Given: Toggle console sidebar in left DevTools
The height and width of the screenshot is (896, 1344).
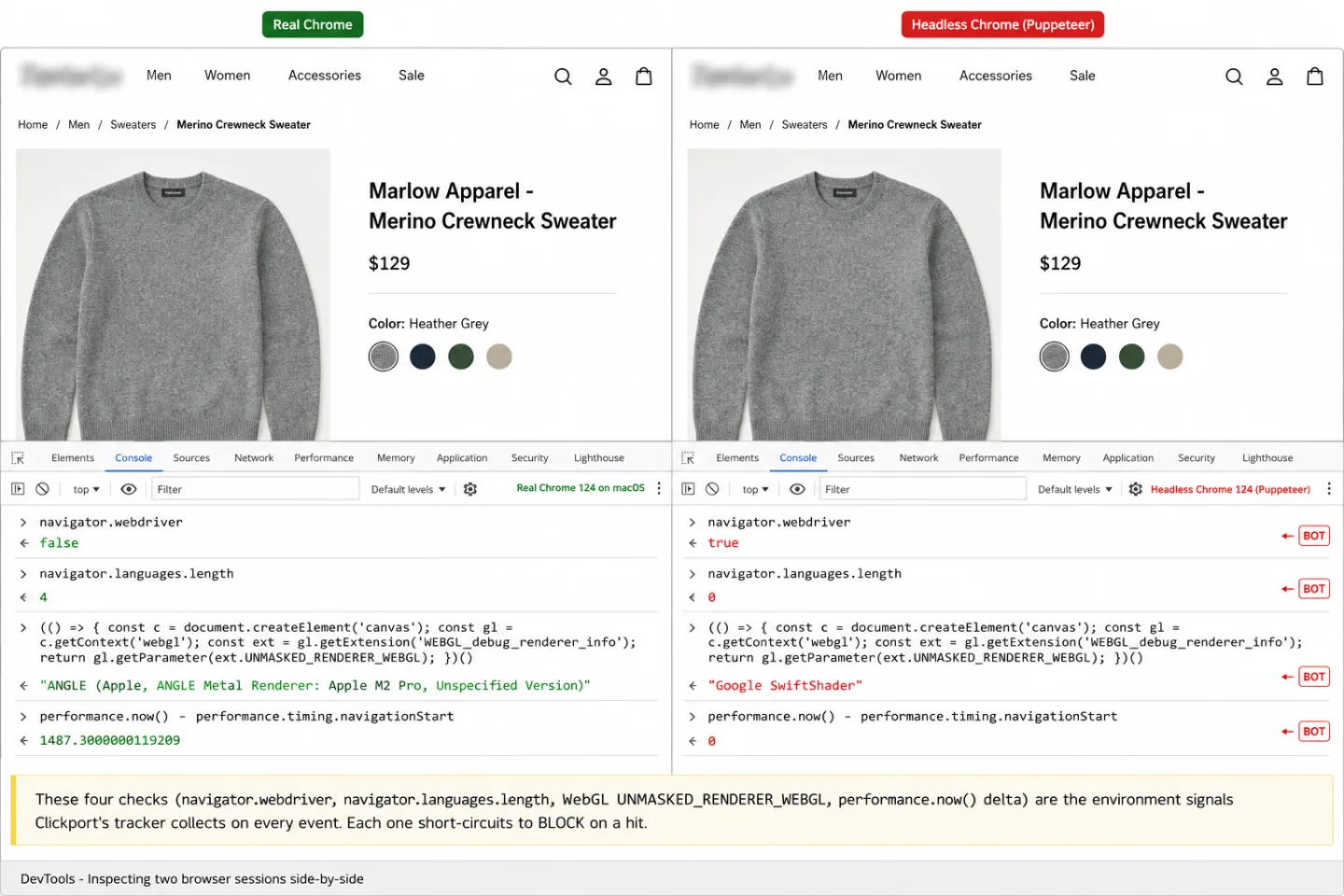Looking at the screenshot, I should (18, 489).
